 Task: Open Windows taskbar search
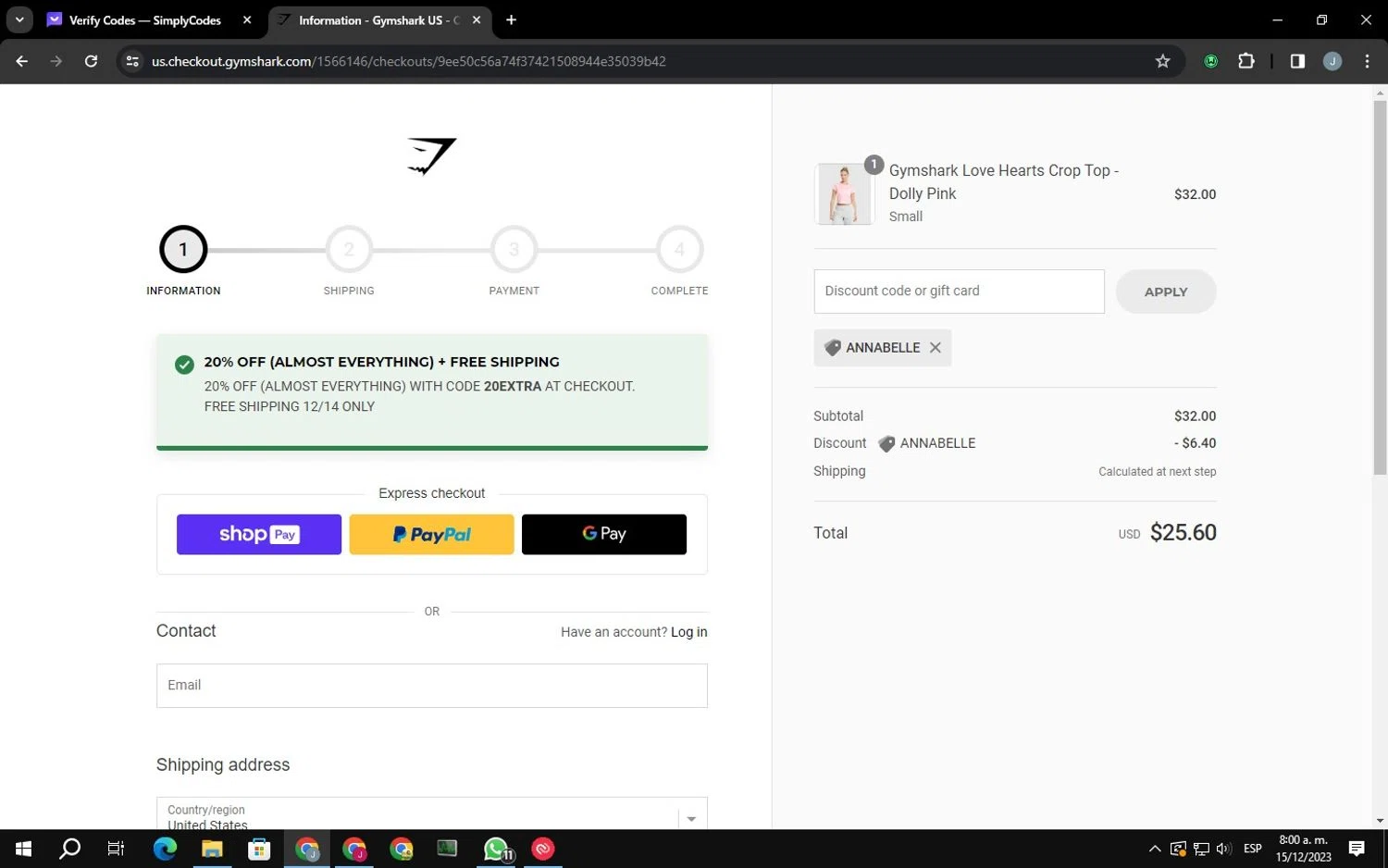[x=69, y=849]
